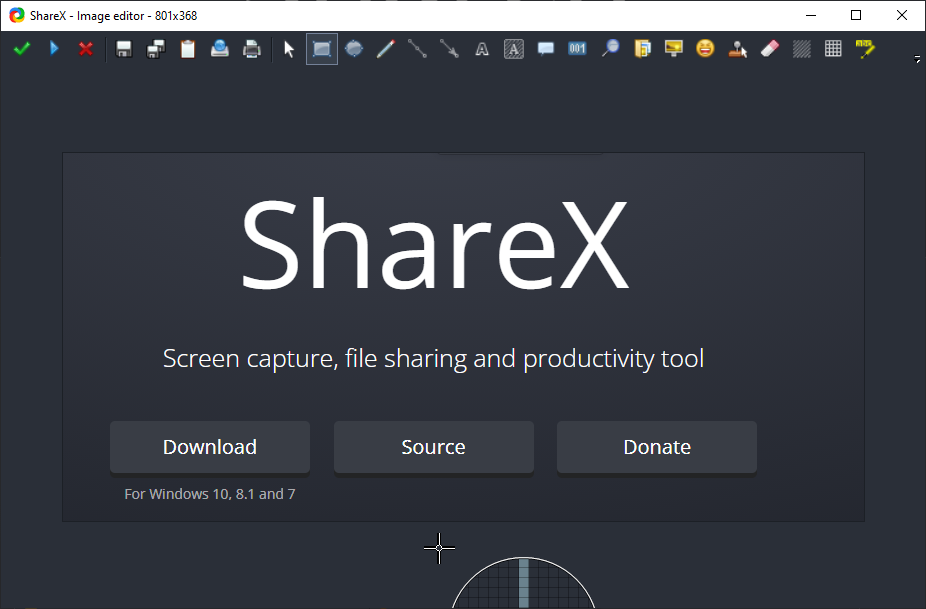926x609 pixels.
Task: Print the image
Action: point(251,48)
